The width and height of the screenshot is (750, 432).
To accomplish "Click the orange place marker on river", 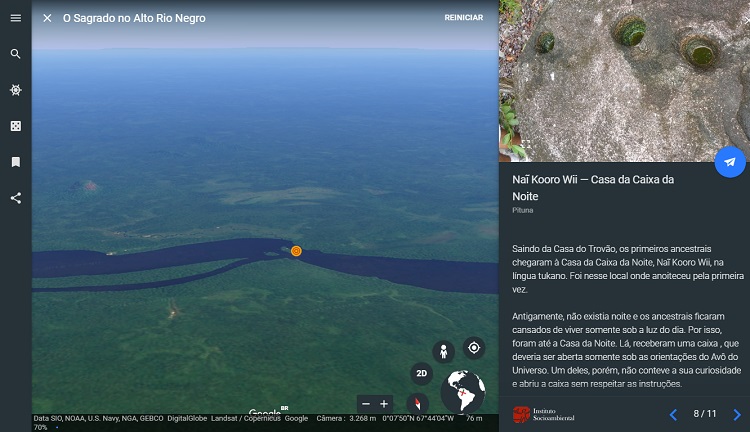I will tap(296, 251).
